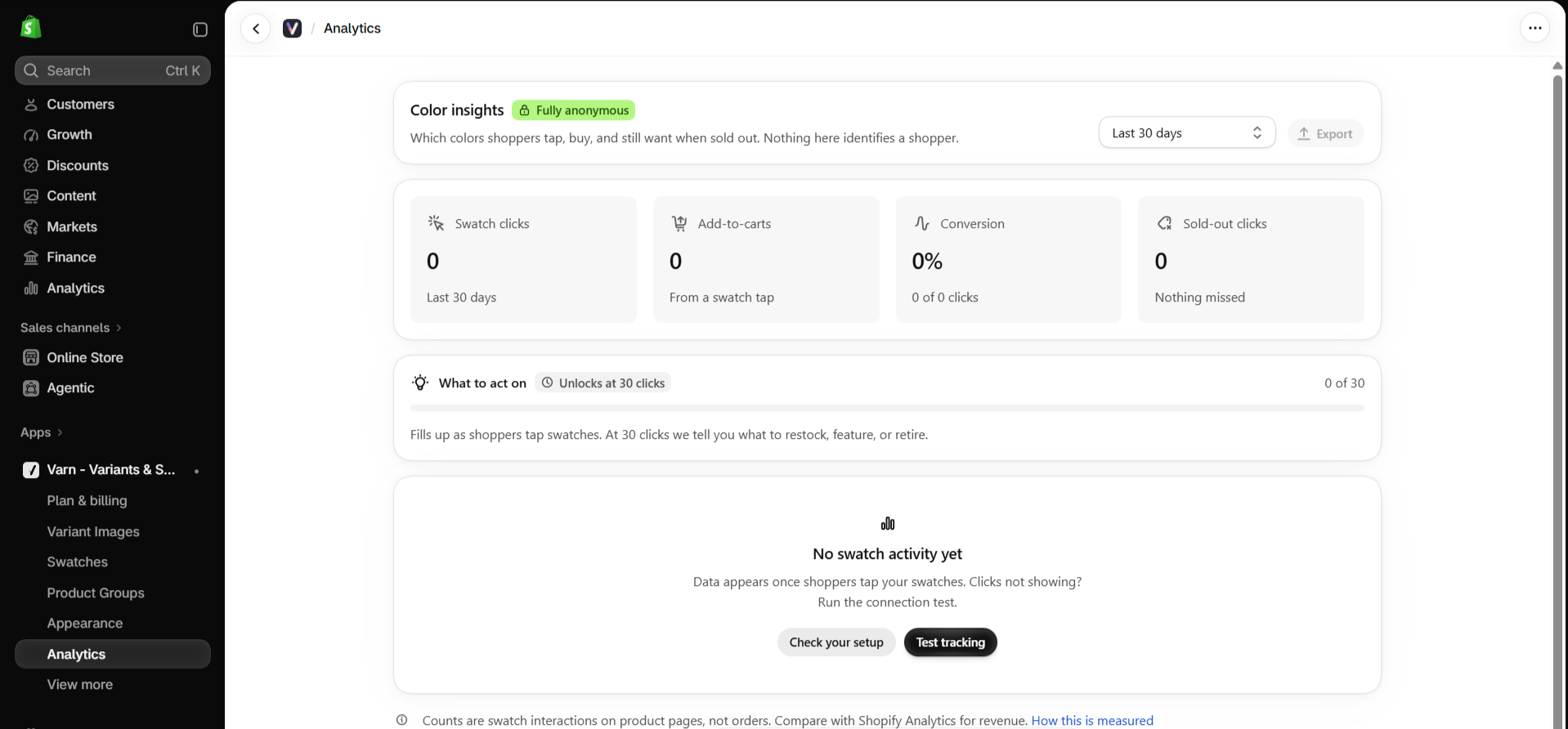Click the Swatch clicks metric card
This screenshot has width=1568, height=729.
click(x=523, y=259)
